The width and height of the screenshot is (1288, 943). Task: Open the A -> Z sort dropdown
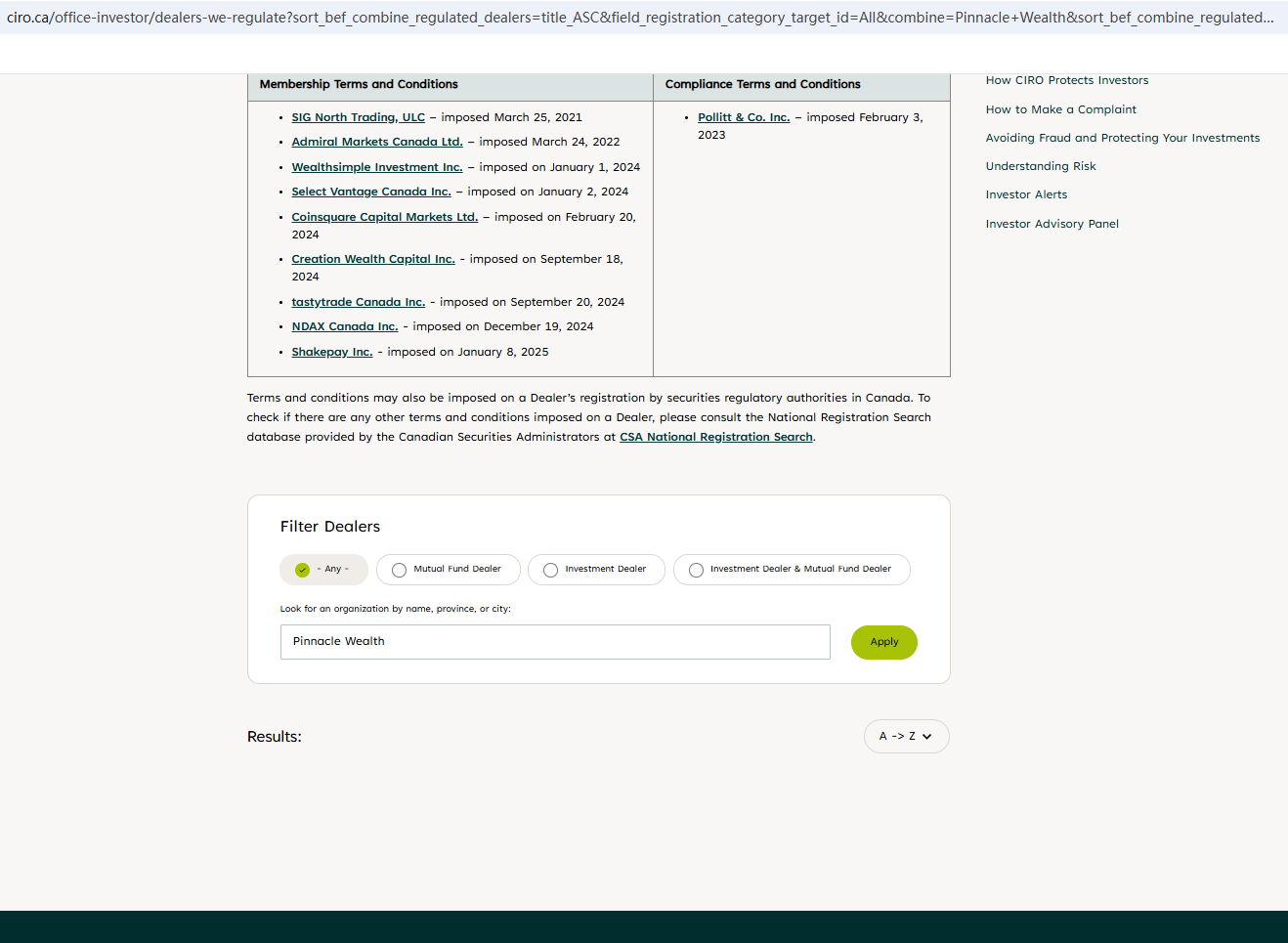(x=906, y=737)
